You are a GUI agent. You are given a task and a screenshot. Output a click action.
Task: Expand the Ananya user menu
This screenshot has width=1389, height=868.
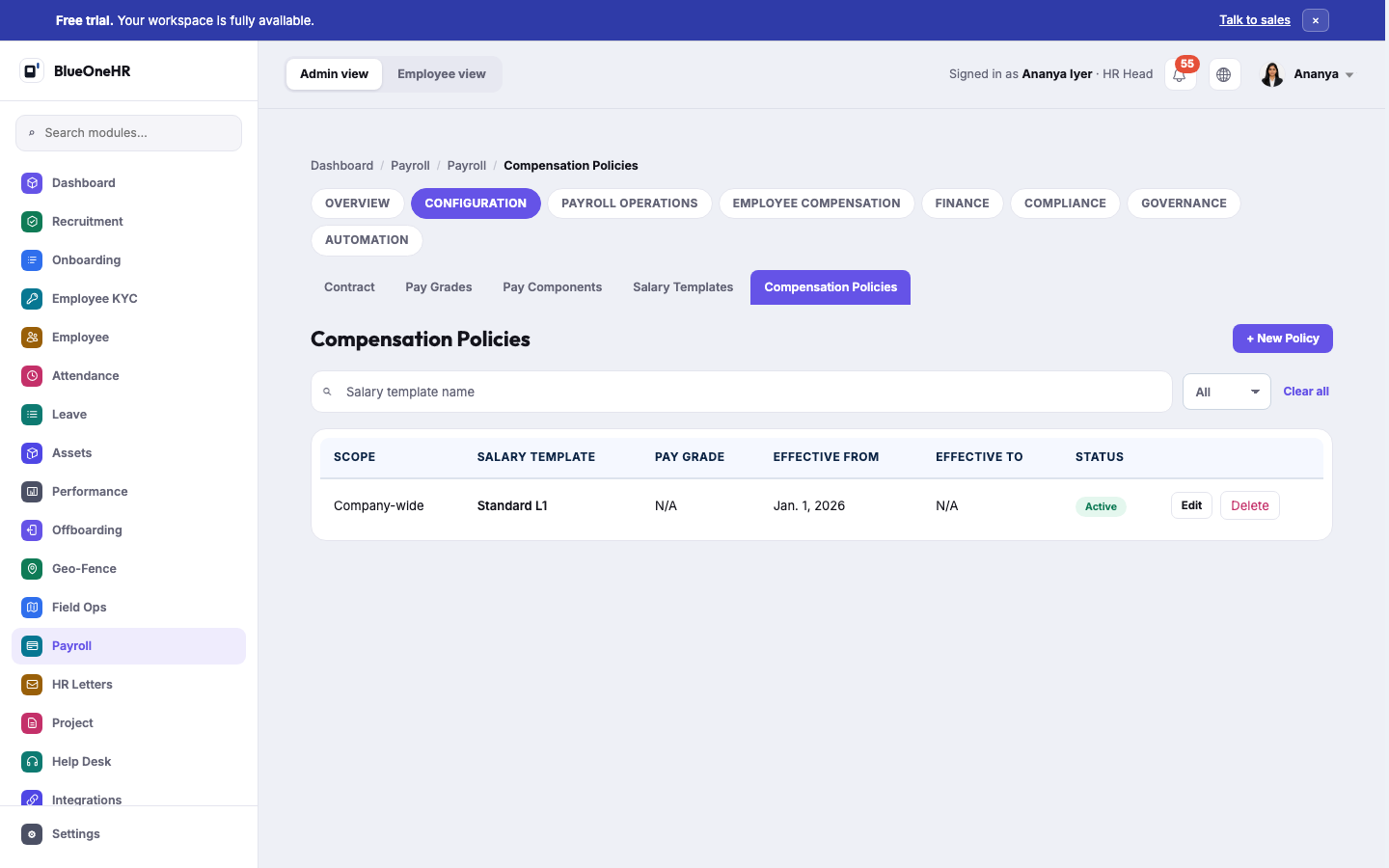1308,74
